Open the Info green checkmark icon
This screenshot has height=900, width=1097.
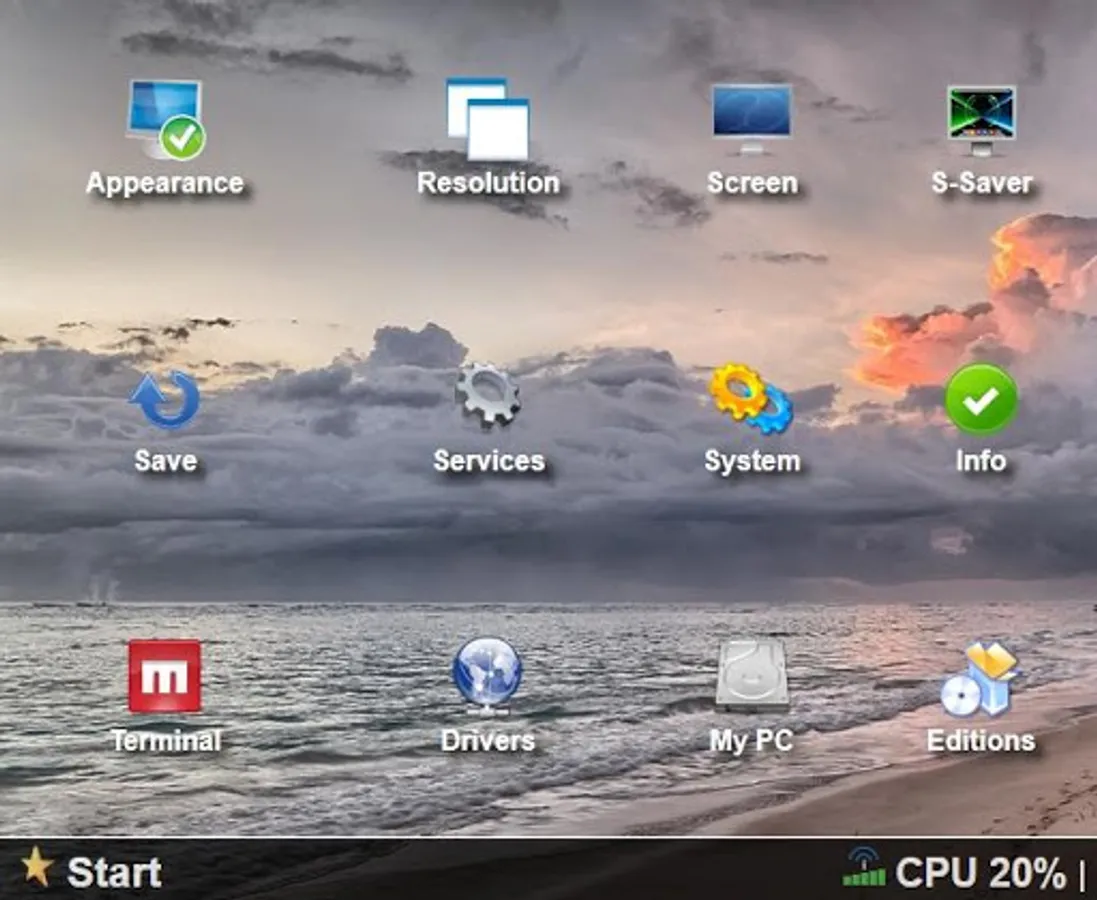(x=981, y=400)
